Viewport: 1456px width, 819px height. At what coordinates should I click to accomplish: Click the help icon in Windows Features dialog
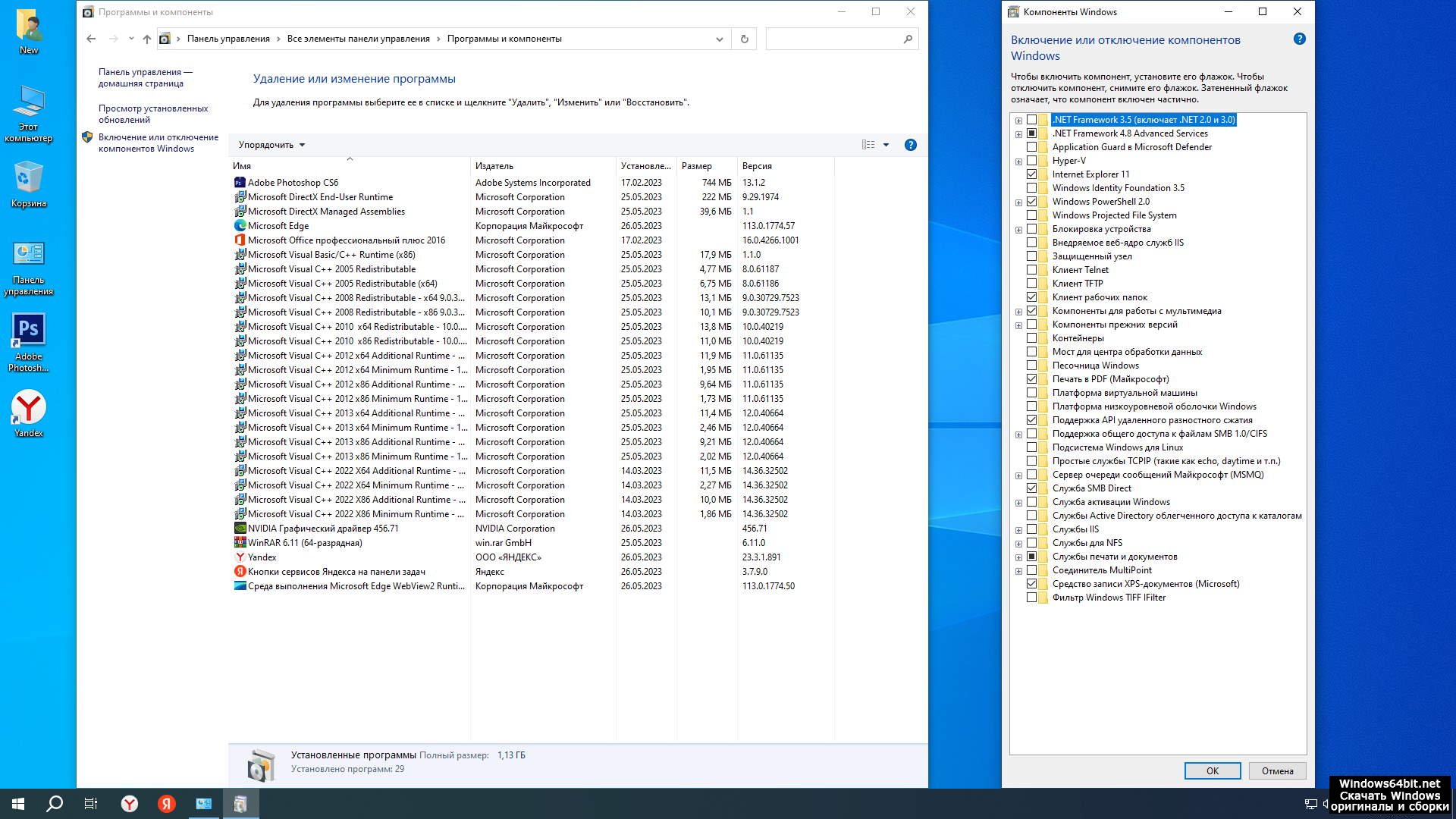[1299, 39]
